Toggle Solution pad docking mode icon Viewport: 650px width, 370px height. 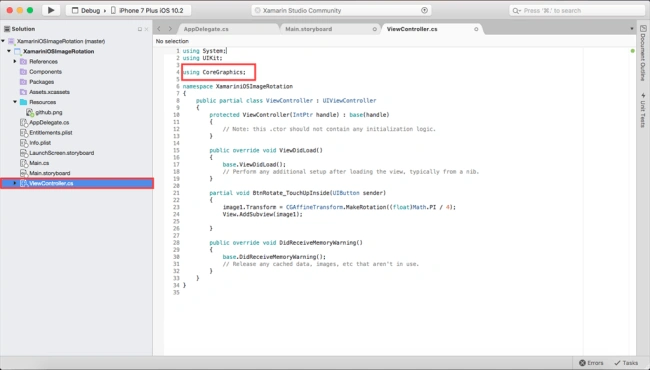click(x=140, y=29)
